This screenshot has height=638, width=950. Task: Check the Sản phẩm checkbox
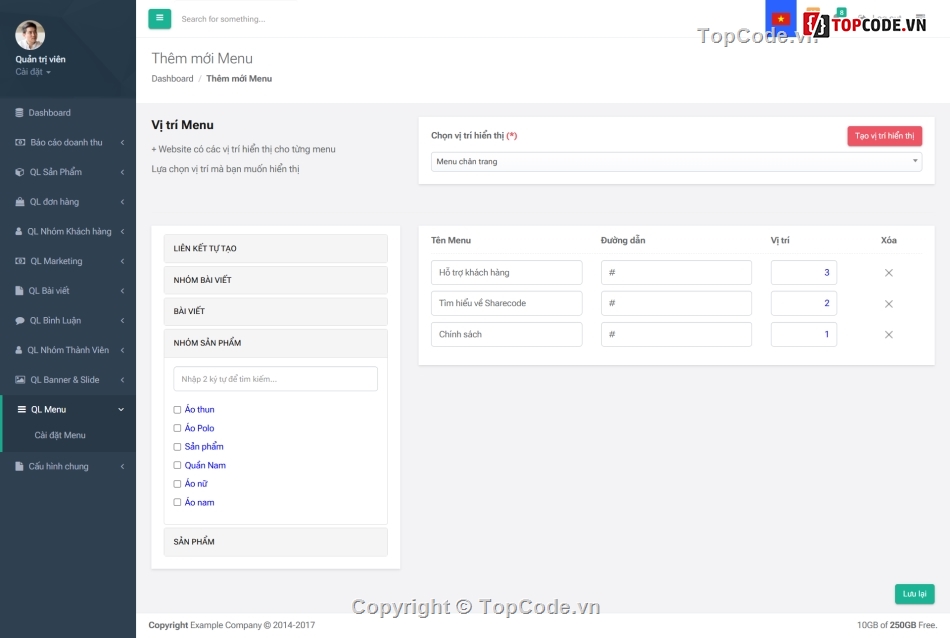178,447
